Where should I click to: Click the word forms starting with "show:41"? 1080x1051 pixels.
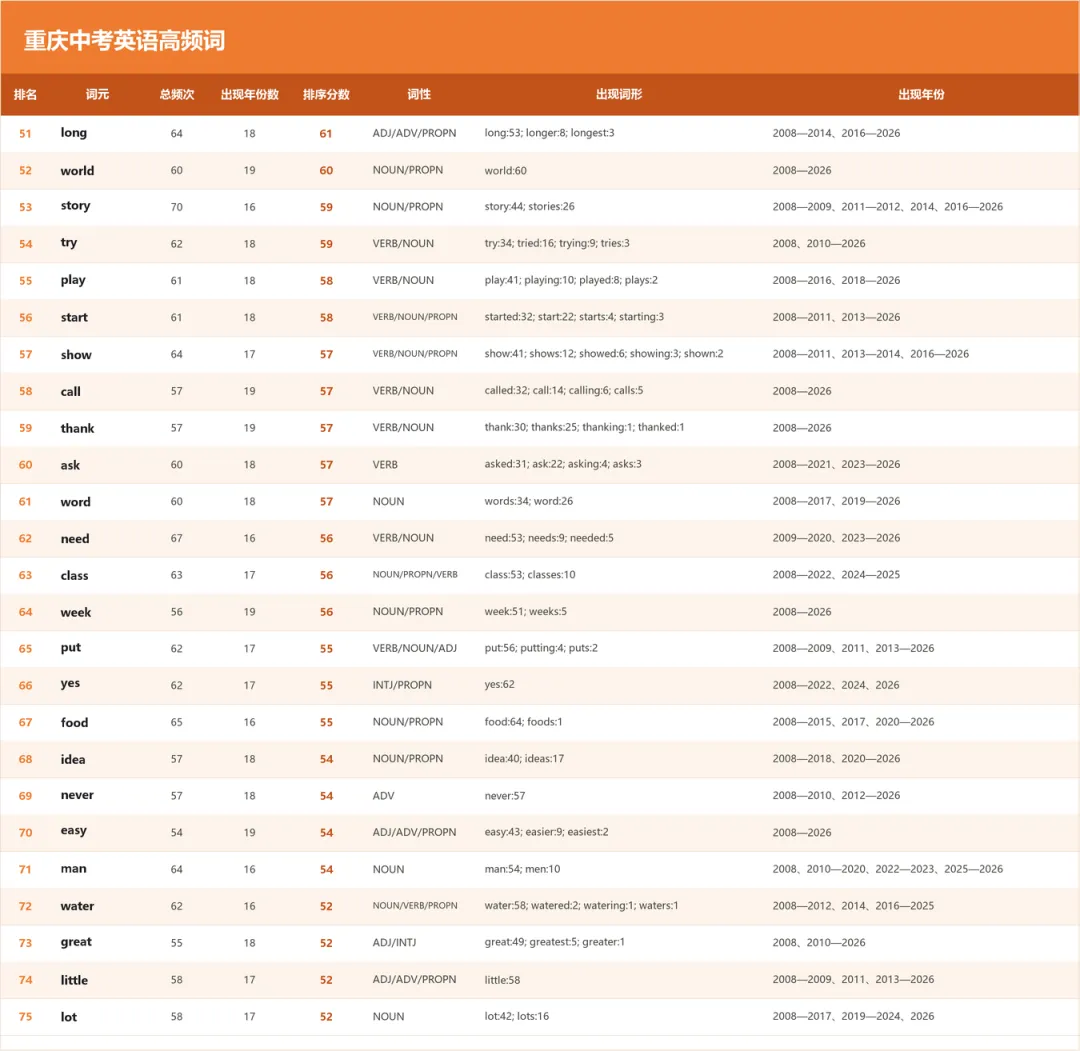click(x=604, y=354)
